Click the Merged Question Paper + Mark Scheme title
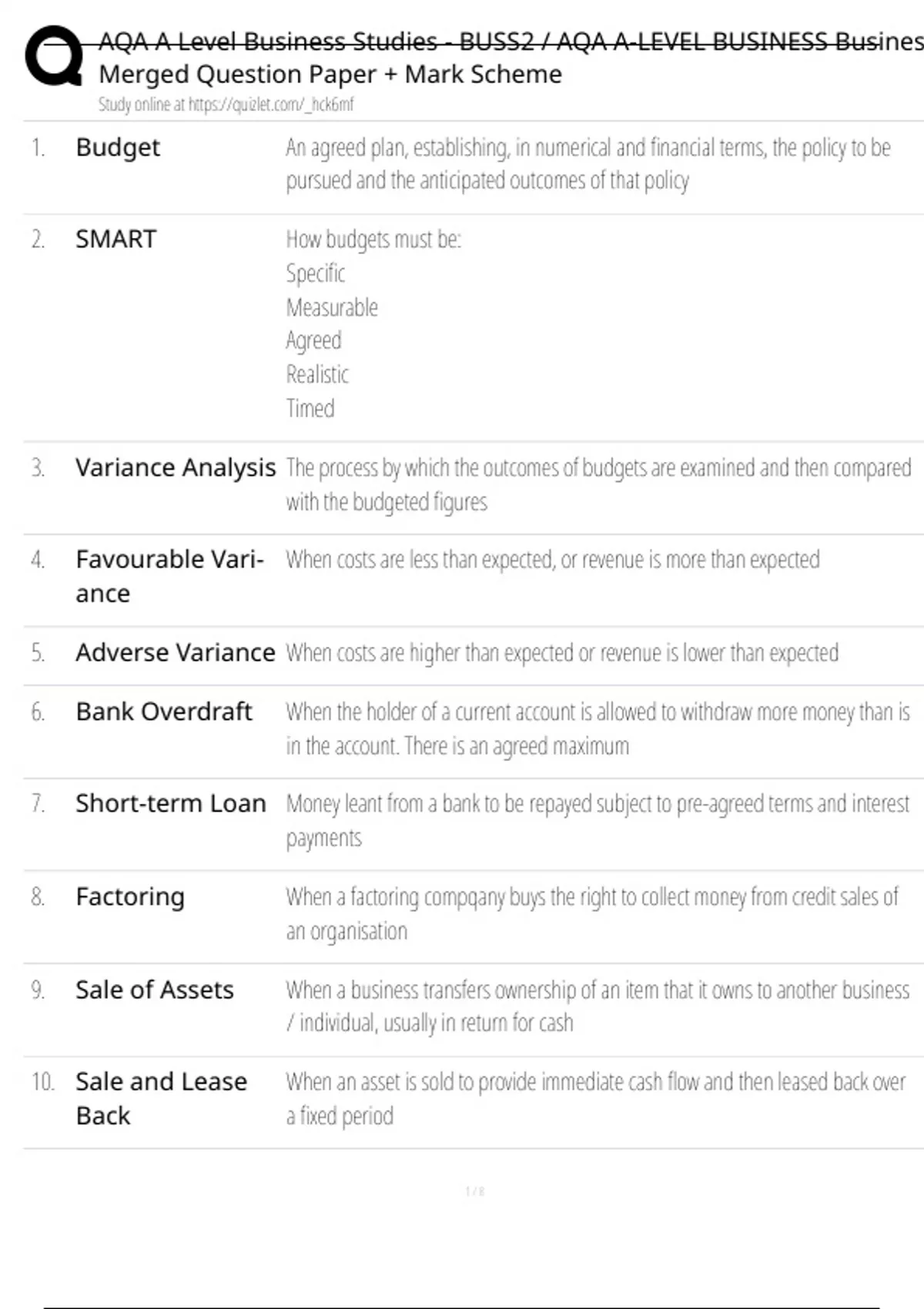Screen dimensions: 924x1309 (330, 75)
